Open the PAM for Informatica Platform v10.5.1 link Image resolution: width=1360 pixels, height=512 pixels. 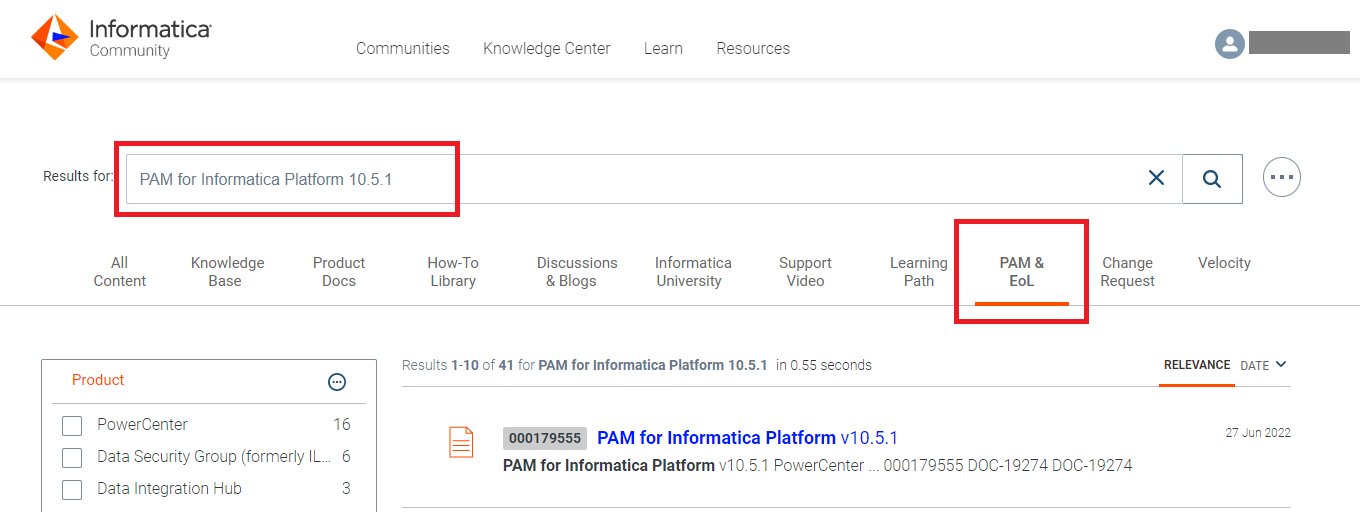(747, 438)
